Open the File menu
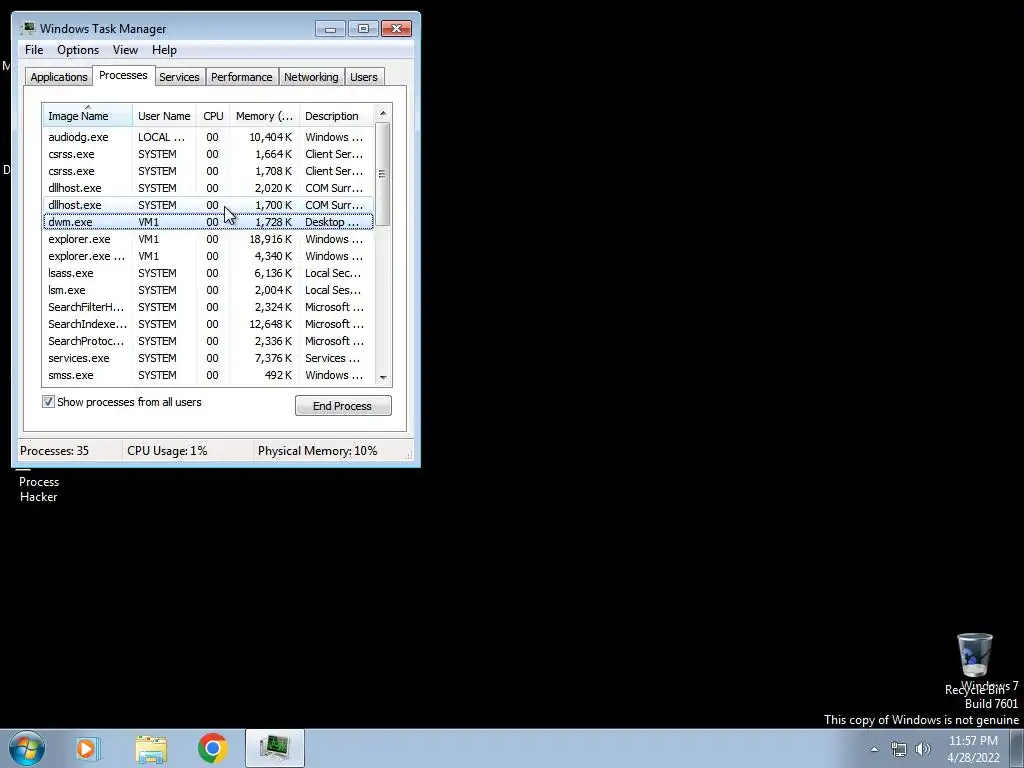This screenshot has height=768, width=1024. (x=34, y=50)
